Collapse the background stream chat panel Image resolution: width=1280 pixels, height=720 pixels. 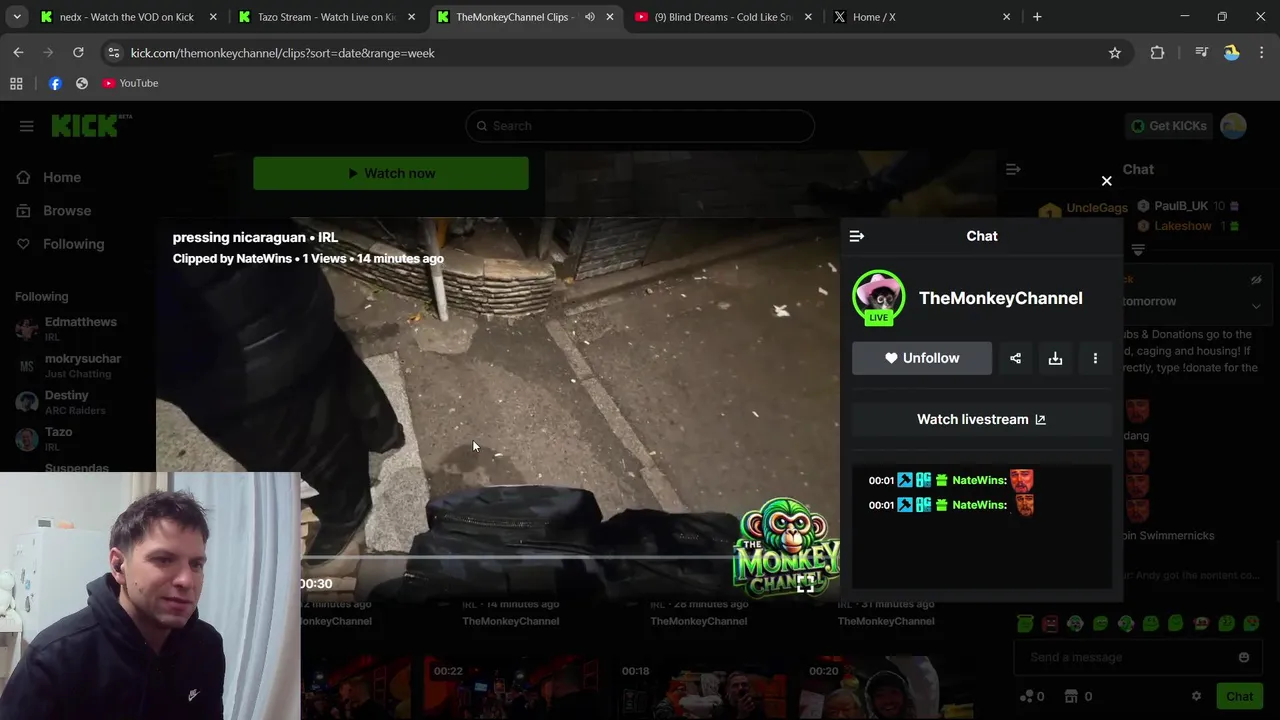(x=1013, y=170)
